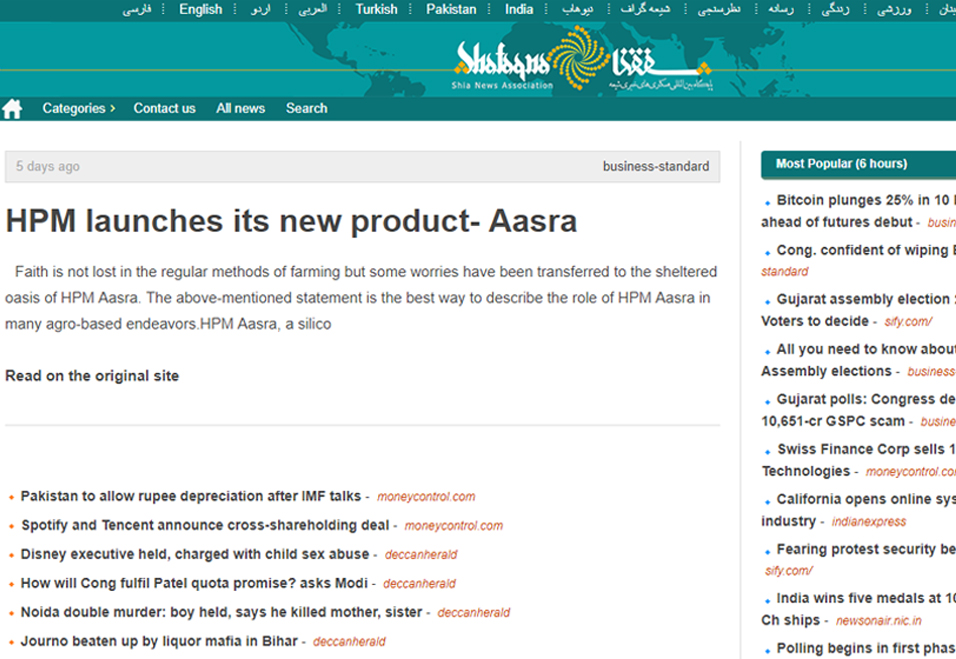The width and height of the screenshot is (956, 659).
Task: Open Pakistan rupee depreciation article
Action: 191,496
